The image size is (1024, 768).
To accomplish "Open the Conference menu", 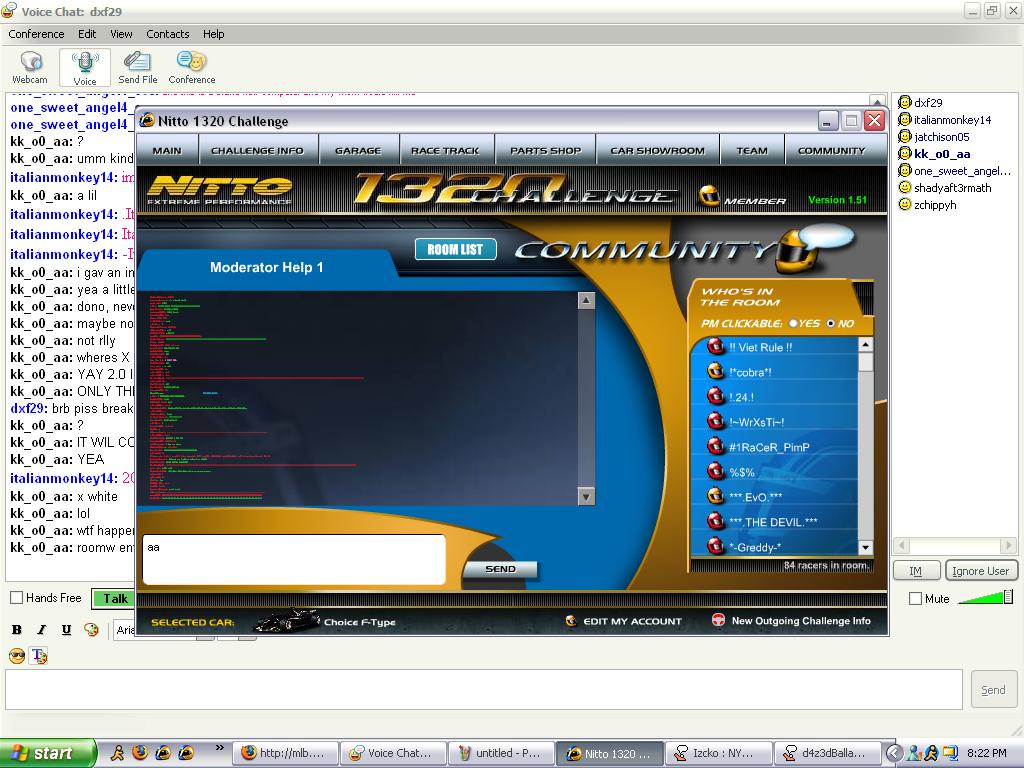I will 36,34.
